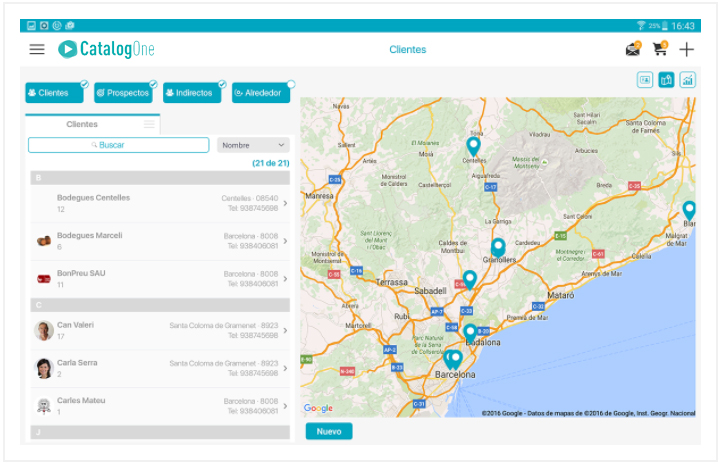Image resolution: width=724 pixels, height=468 pixels.
Task: Toggle the Clientes filter
Action: pyautogui.click(x=54, y=93)
